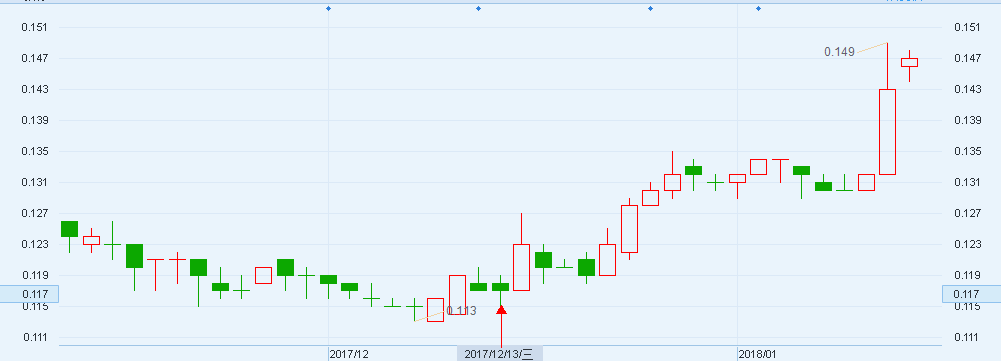Image resolution: width=1001 pixels, height=361 pixels.
Task: Select the 2017/12/13/三 date tag
Action: tap(499, 354)
